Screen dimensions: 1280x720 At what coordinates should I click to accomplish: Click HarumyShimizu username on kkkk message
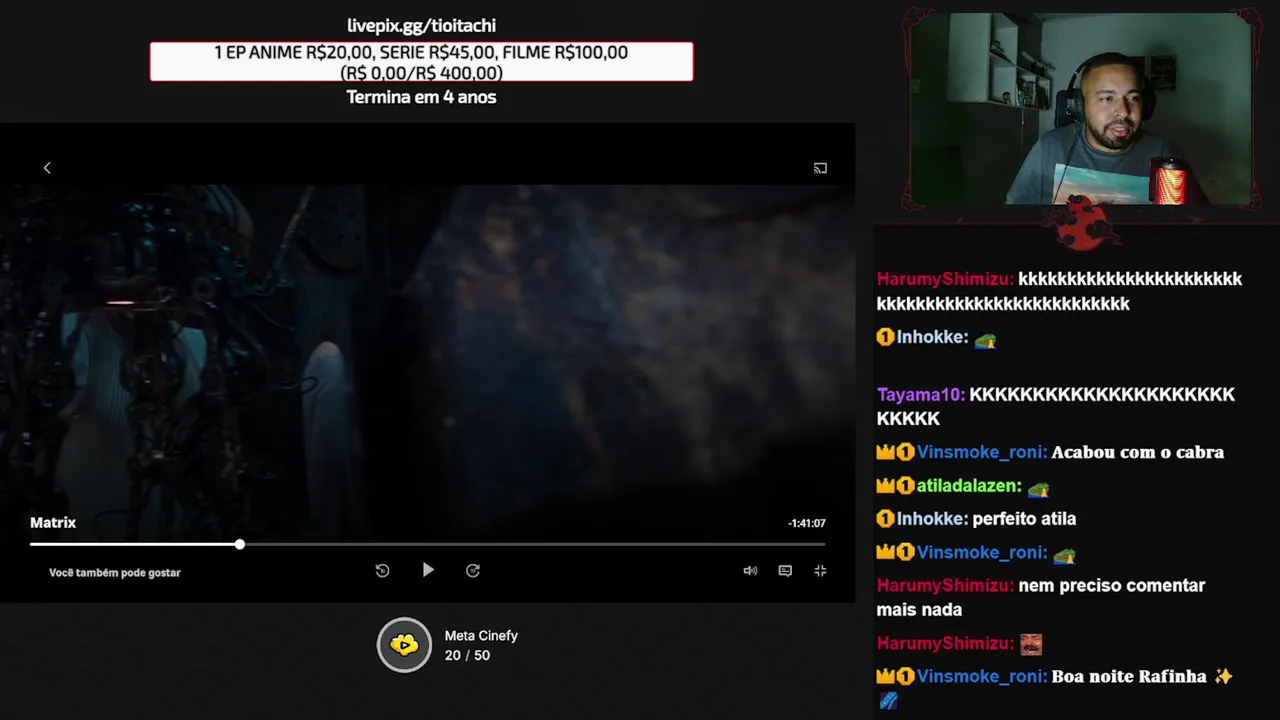[945, 279]
